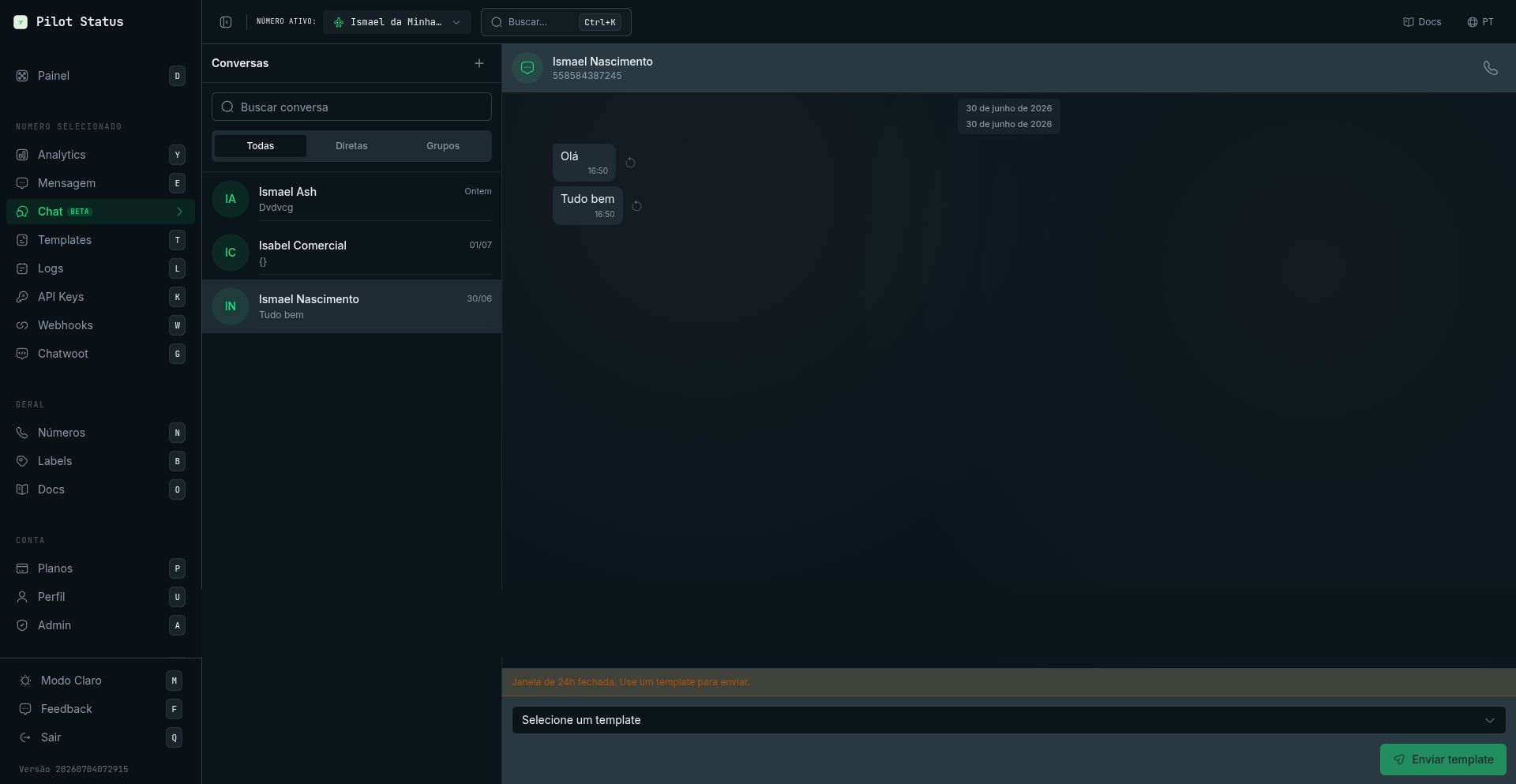Open the active number dropdown

click(x=397, y=22)
